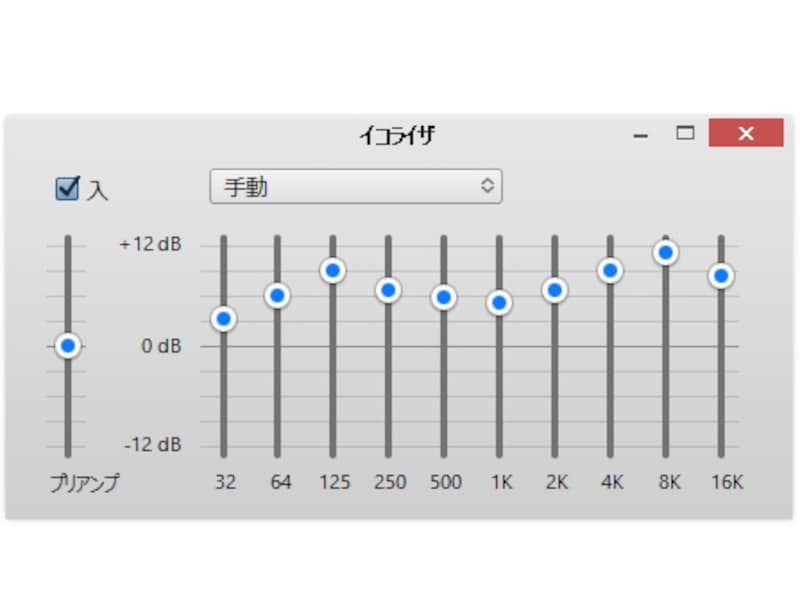Click the 2K band slider knob
The width and height of the screenshot is (800, 600).
click(556, 291)
